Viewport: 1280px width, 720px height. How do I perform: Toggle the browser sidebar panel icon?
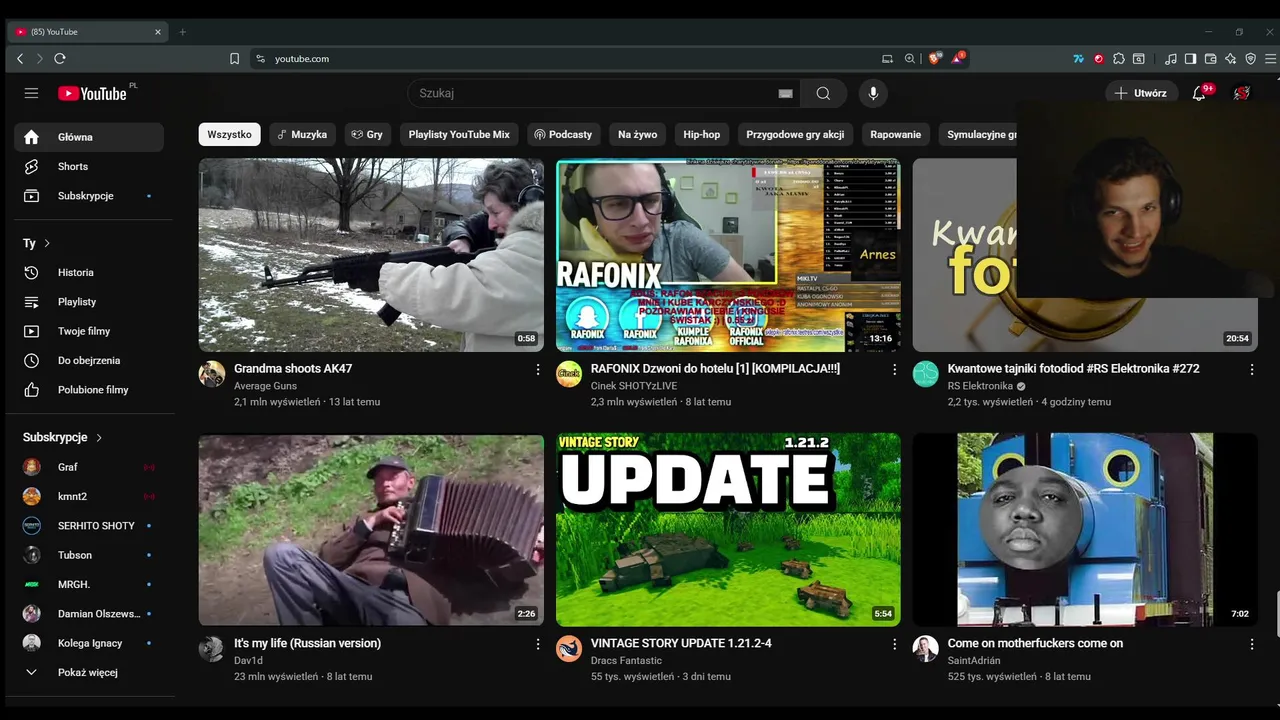pyautogui.click(x=1190, y=59)
